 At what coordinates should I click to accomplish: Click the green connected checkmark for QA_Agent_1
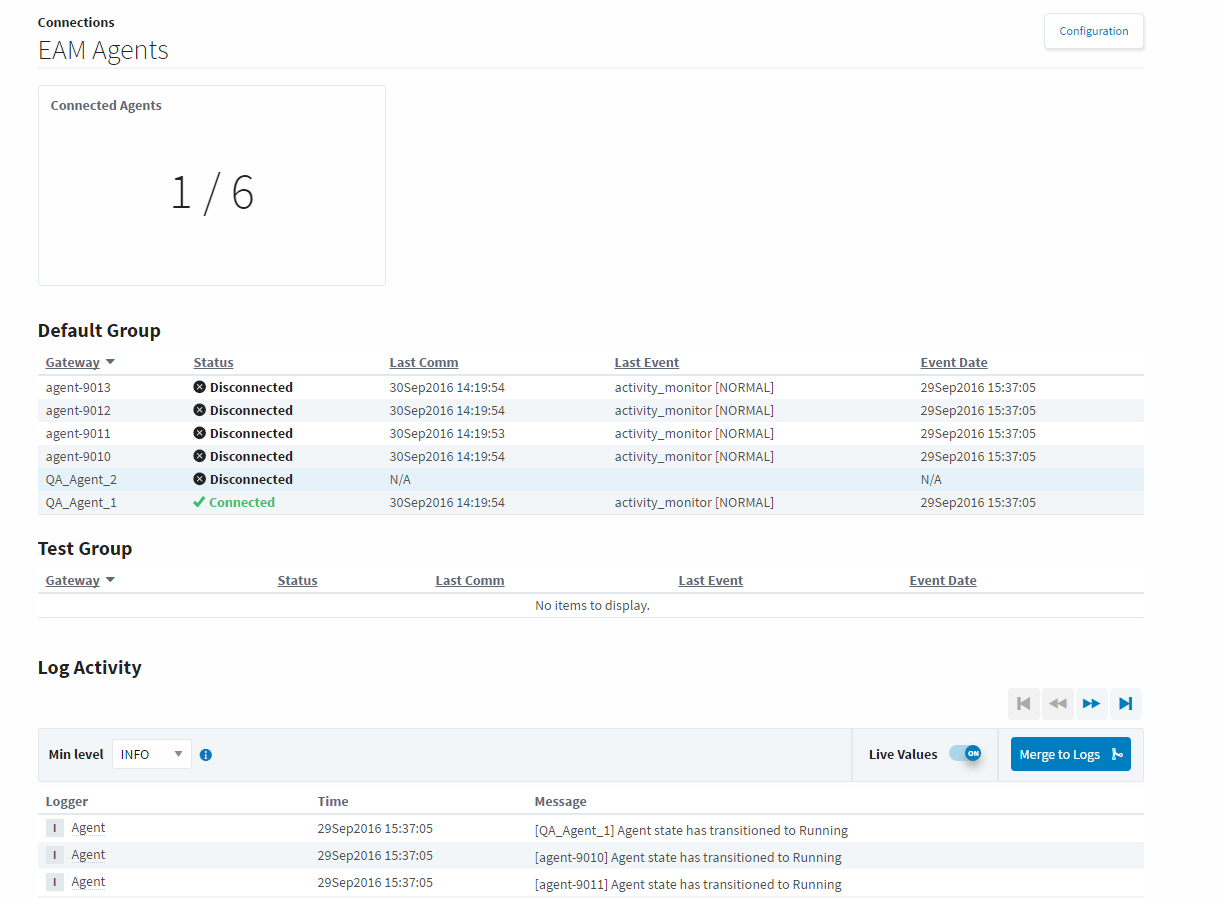coord(199,502)
